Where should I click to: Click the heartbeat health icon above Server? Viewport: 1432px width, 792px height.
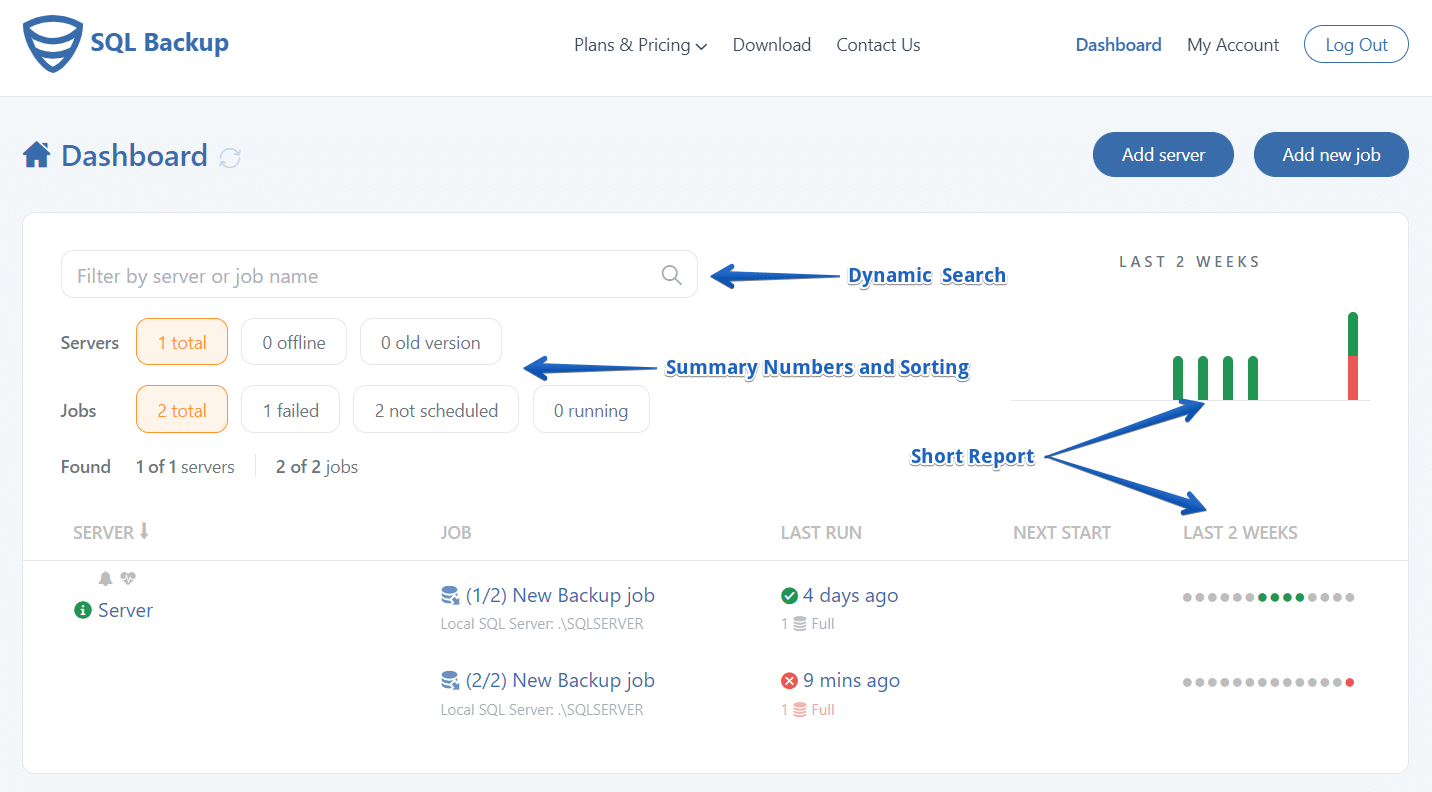tap(128, 578)
